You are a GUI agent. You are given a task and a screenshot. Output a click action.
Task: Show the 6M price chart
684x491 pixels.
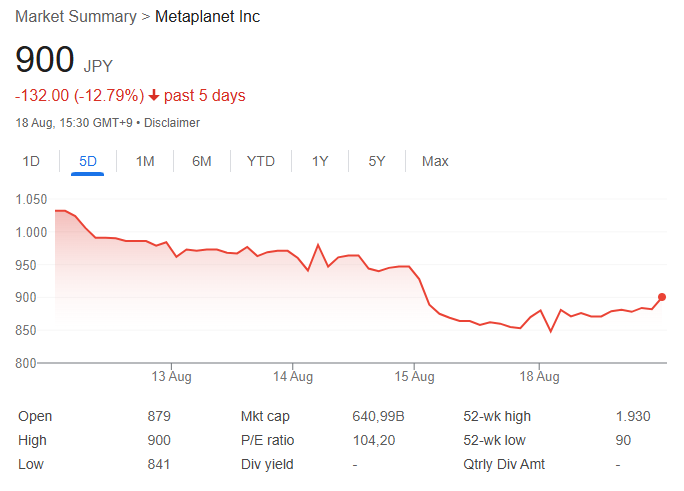point(202,161)
